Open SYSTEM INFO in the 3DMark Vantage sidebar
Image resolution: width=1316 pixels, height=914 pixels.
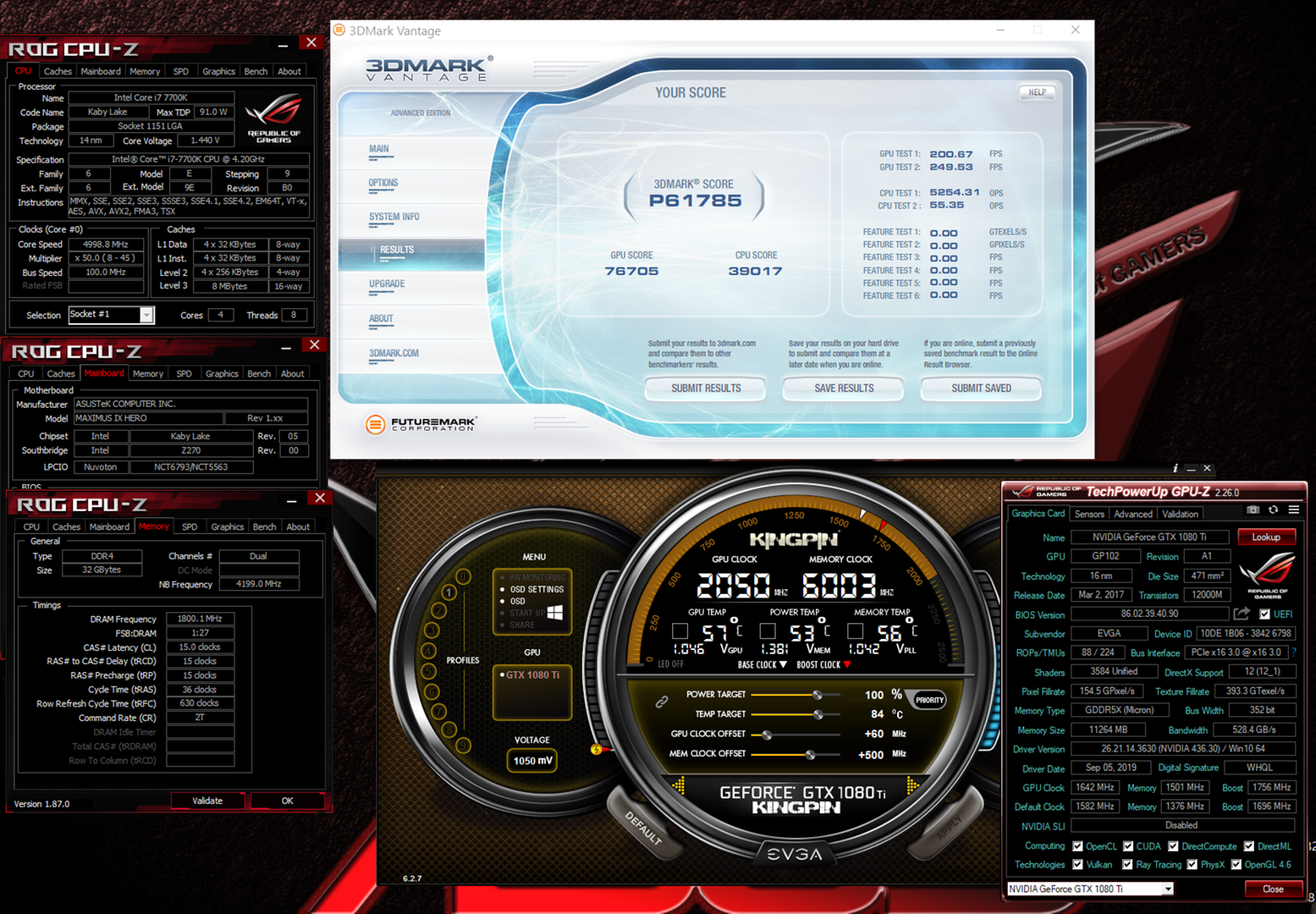(x=394, y=217)
